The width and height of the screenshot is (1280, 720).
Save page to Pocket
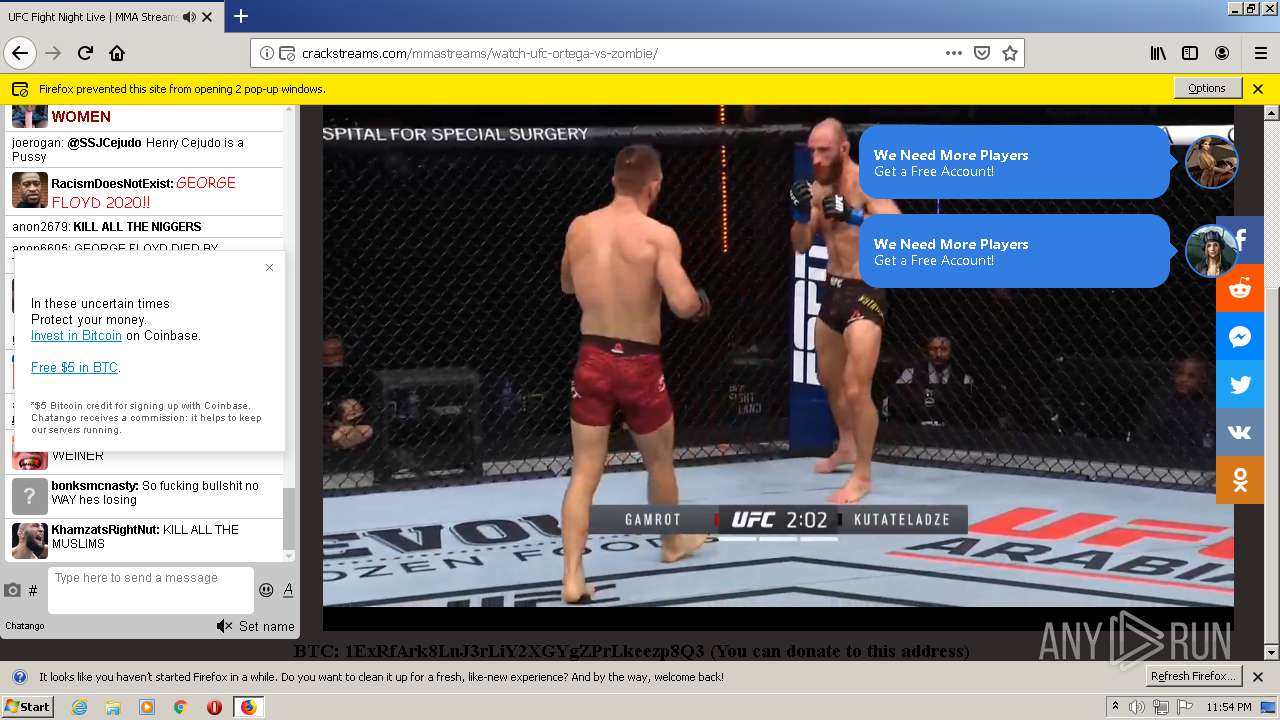coord(982,53)
